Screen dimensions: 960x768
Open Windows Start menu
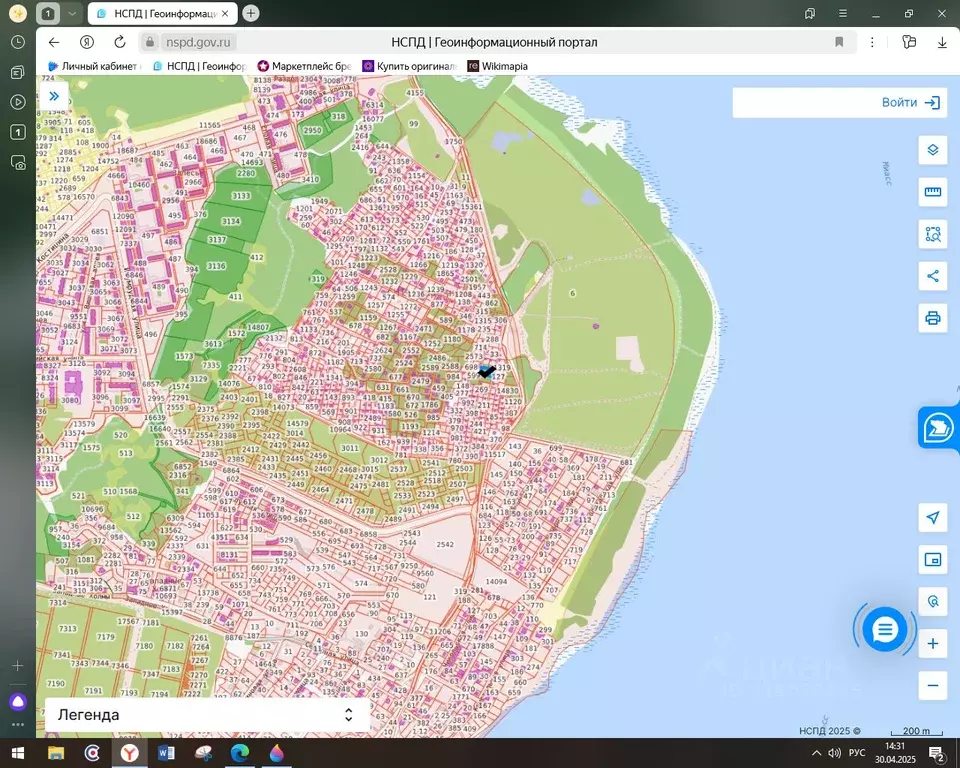(18, 753)
